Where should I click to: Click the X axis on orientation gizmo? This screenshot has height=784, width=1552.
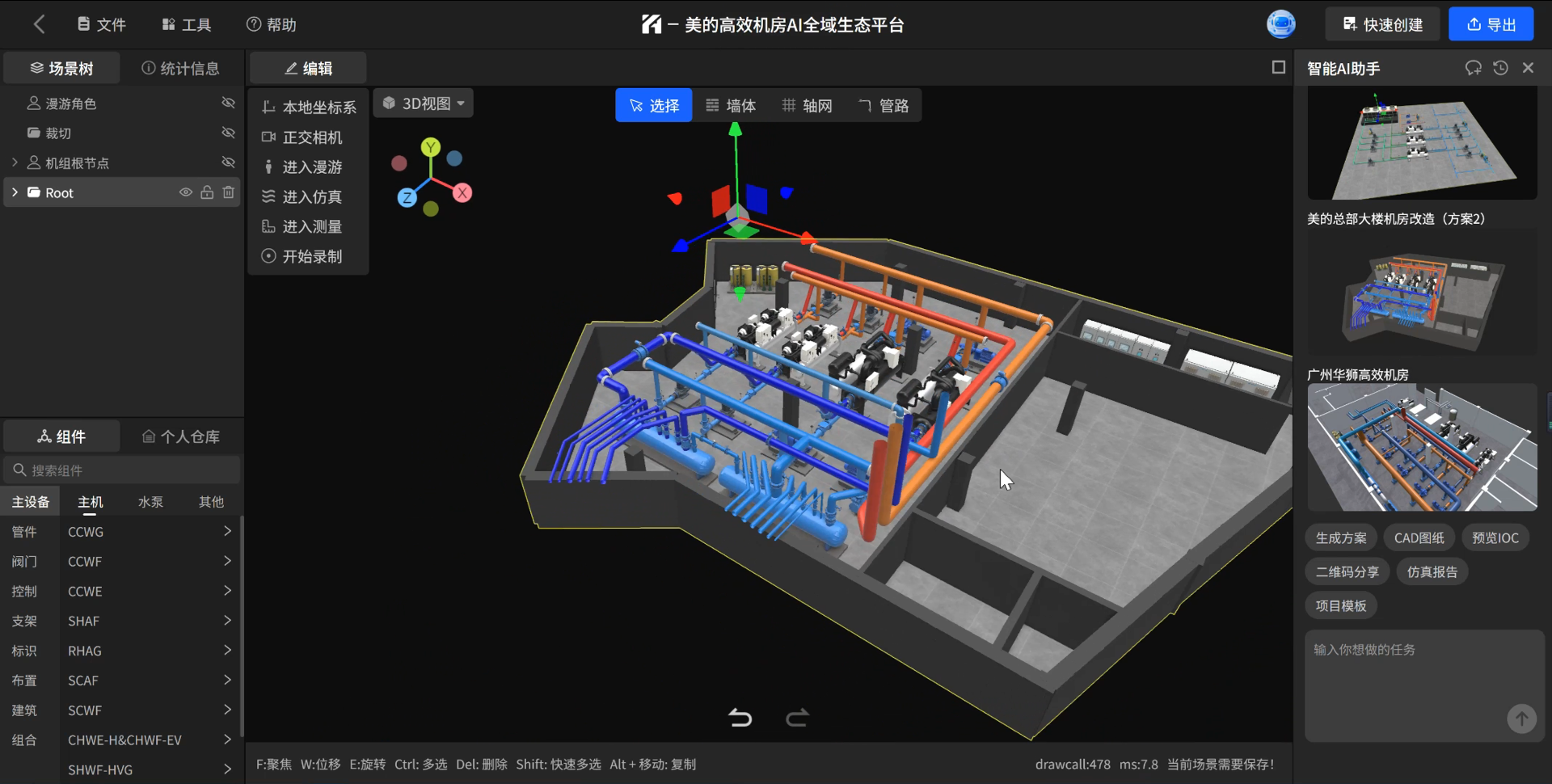tap(462, 193)
